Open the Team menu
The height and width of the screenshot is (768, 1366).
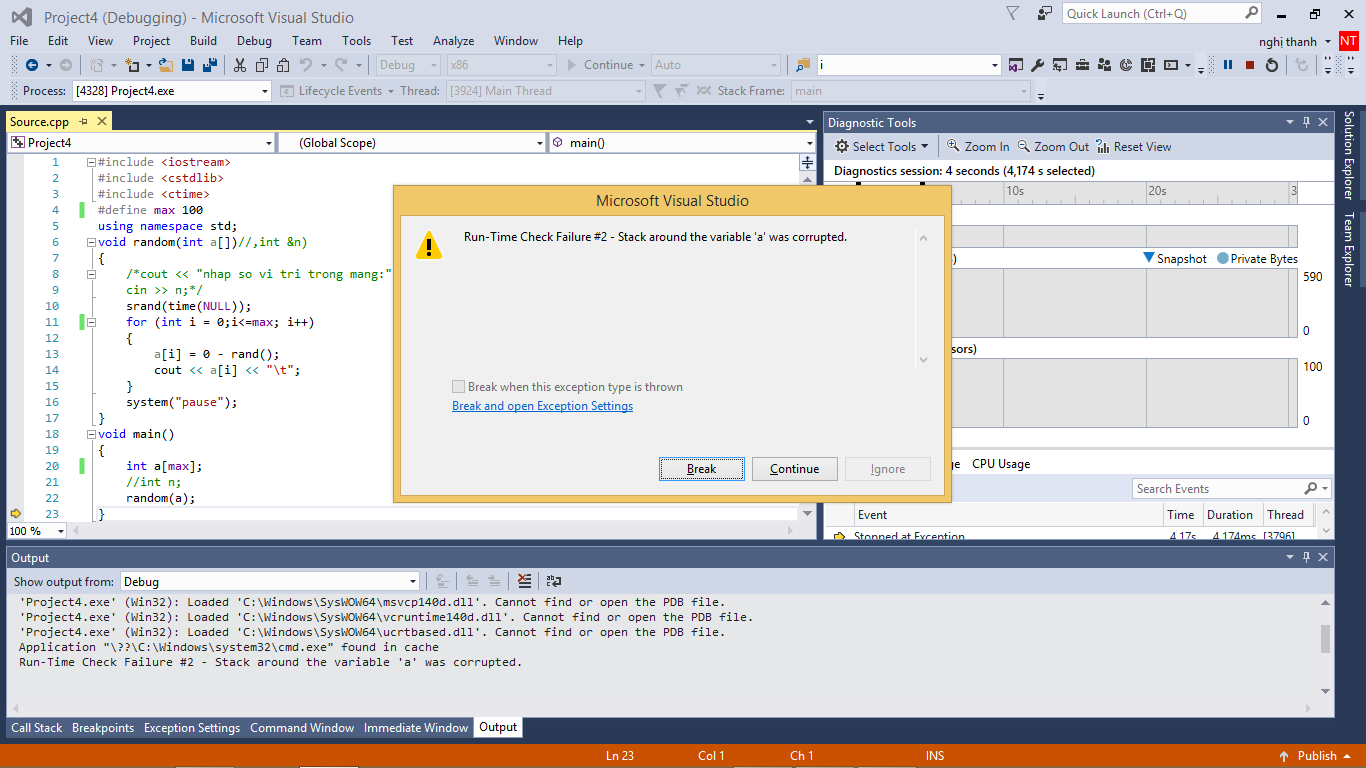click(x=307, y=41)
